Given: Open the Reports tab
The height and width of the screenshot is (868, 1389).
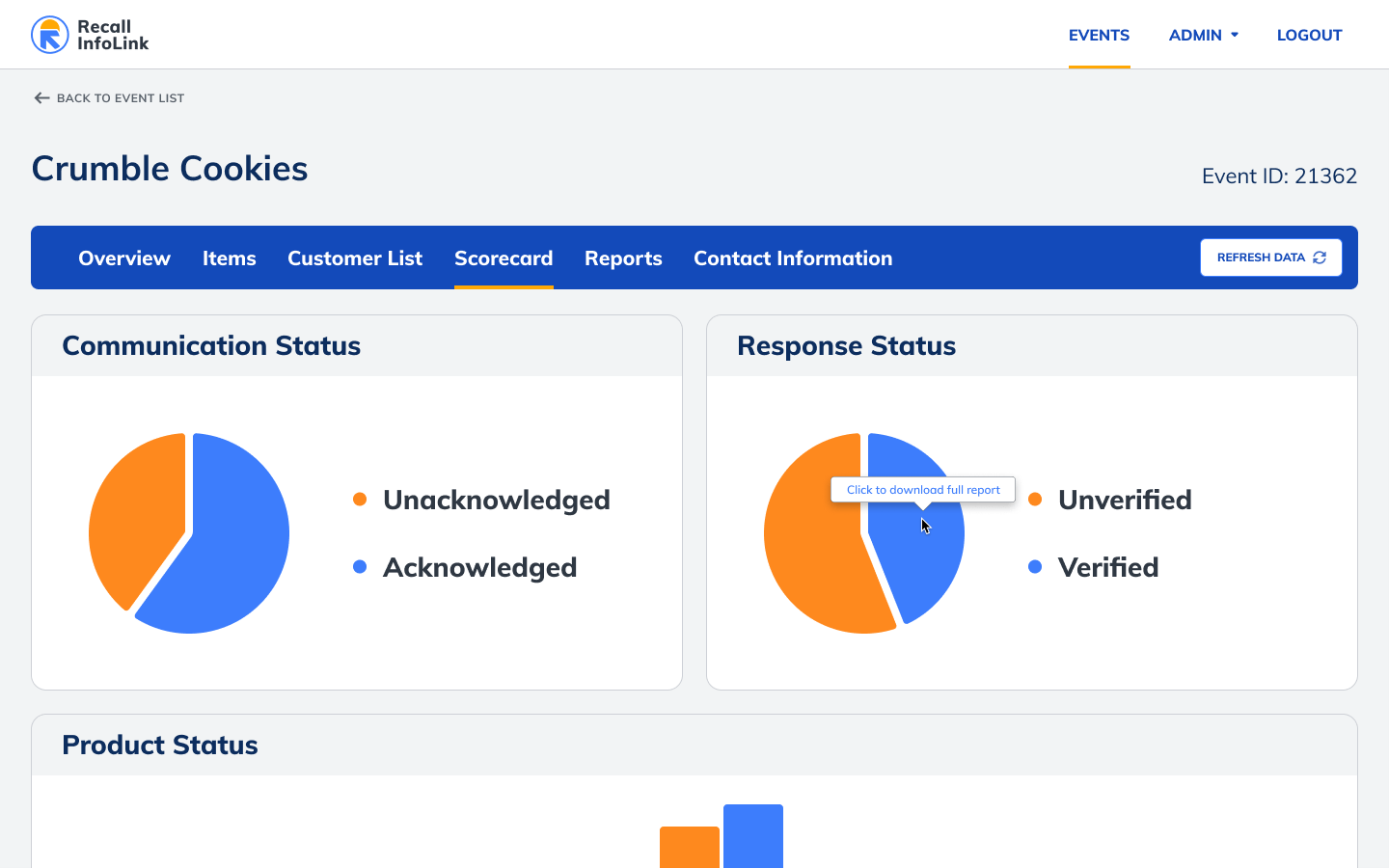Looking at the screenshot, I should 623,258.
